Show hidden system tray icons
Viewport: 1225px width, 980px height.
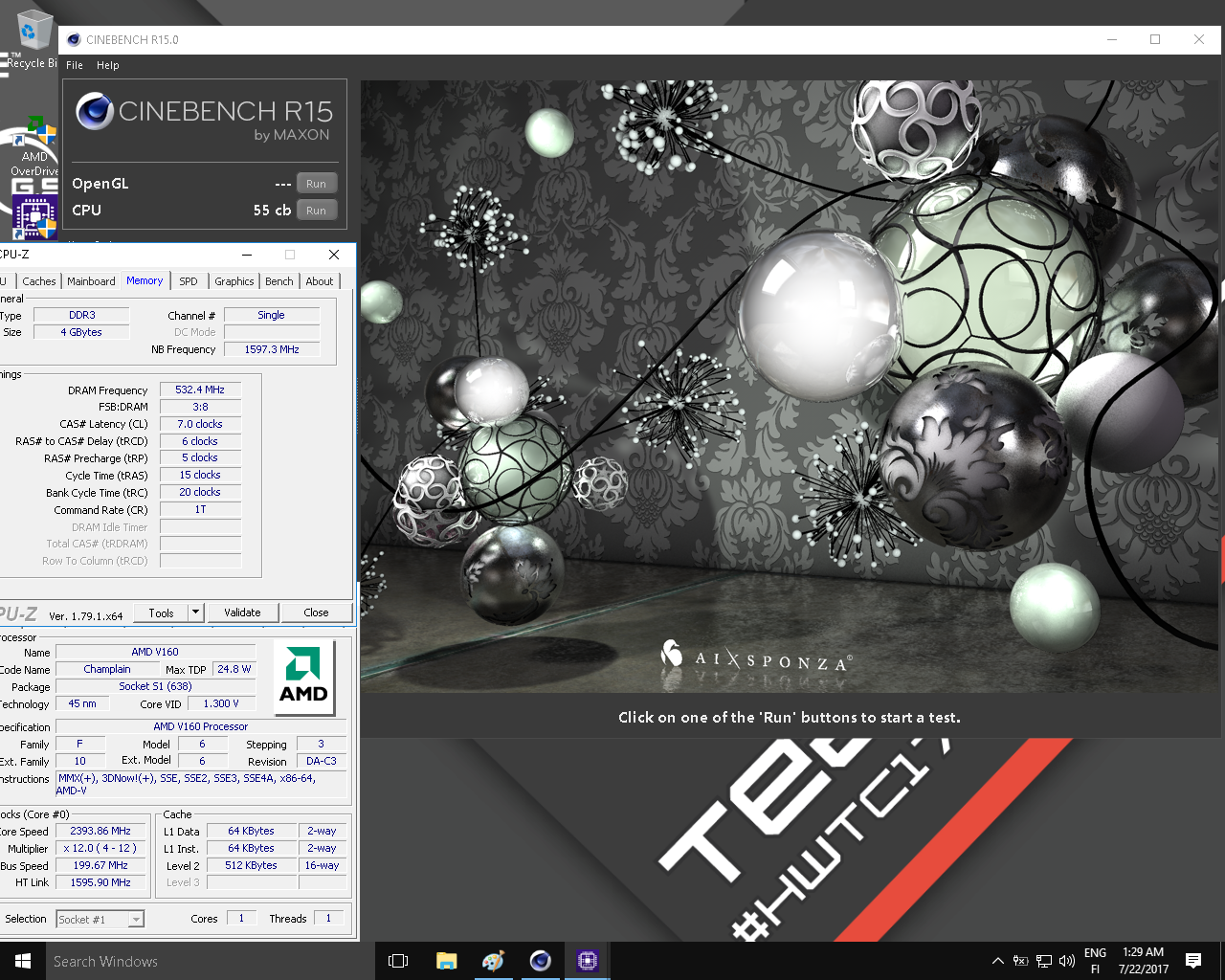(x=998, y=961)
